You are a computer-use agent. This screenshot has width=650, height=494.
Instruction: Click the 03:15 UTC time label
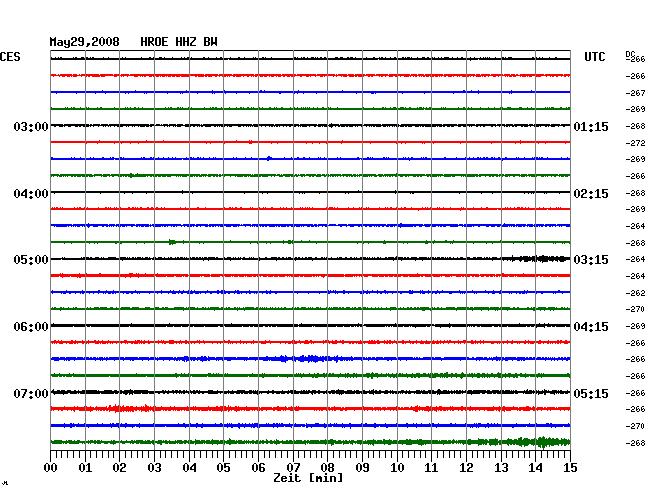[591, 260]
